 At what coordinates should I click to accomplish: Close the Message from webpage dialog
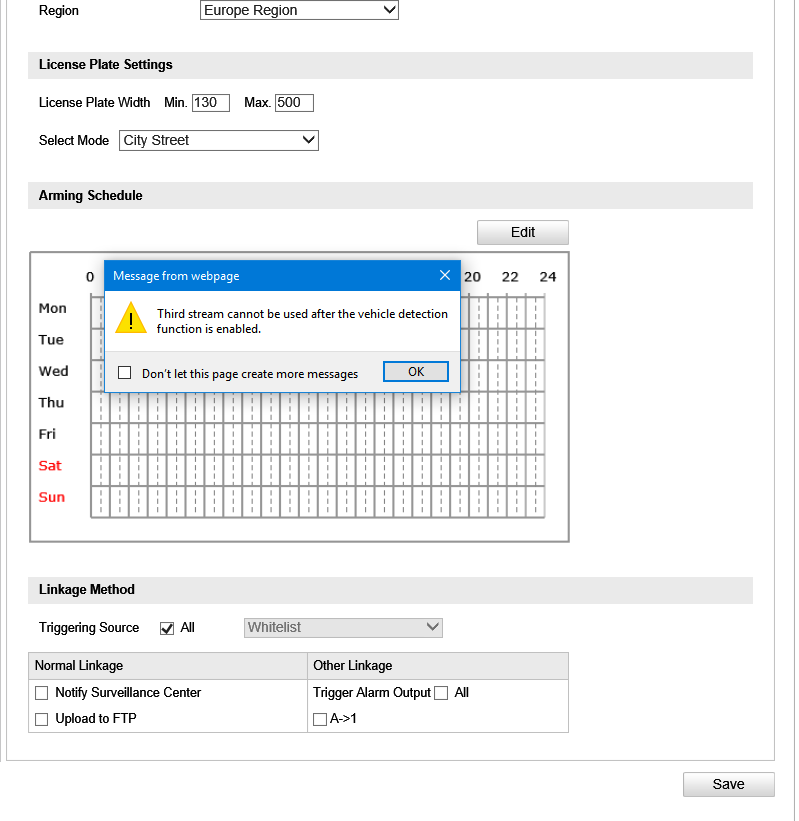pos(445,276)
